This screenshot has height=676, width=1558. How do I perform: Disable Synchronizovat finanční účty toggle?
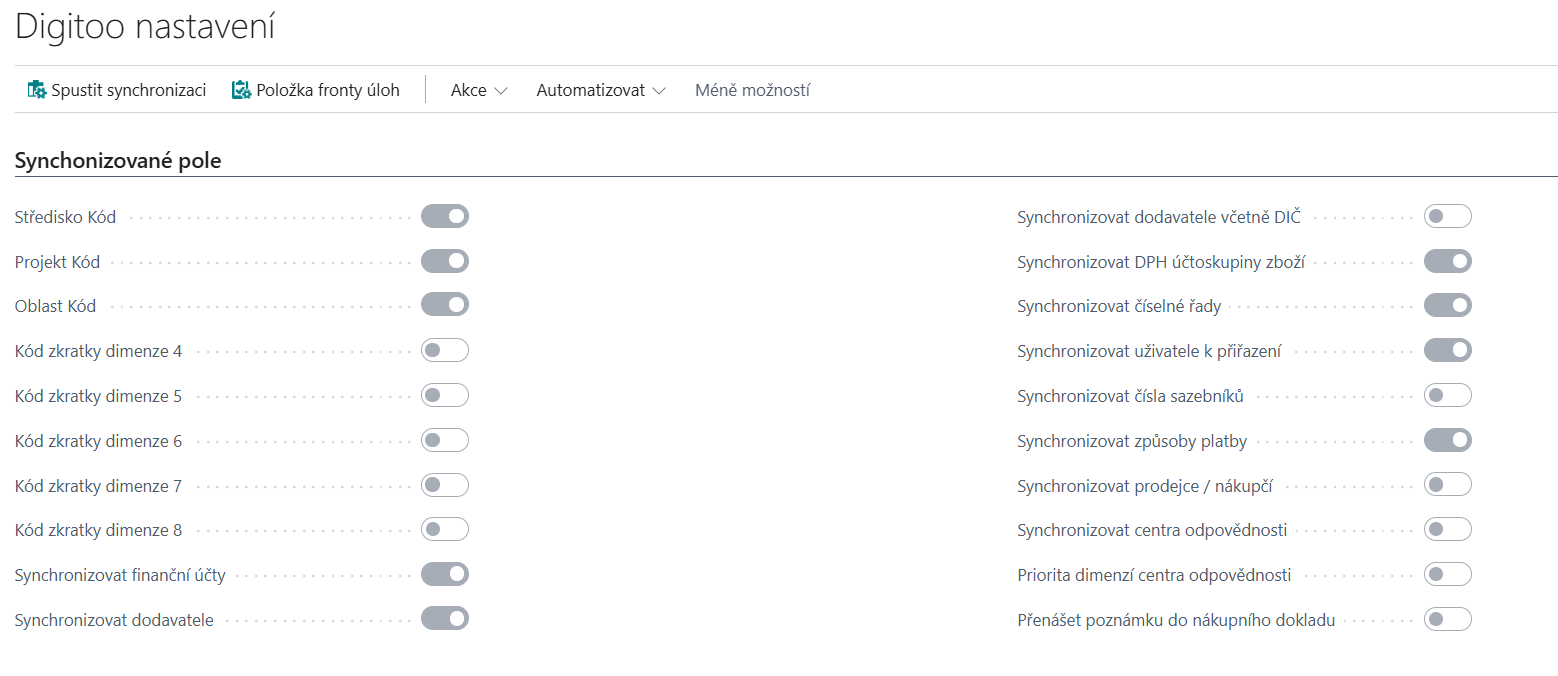tap(445, 574)
